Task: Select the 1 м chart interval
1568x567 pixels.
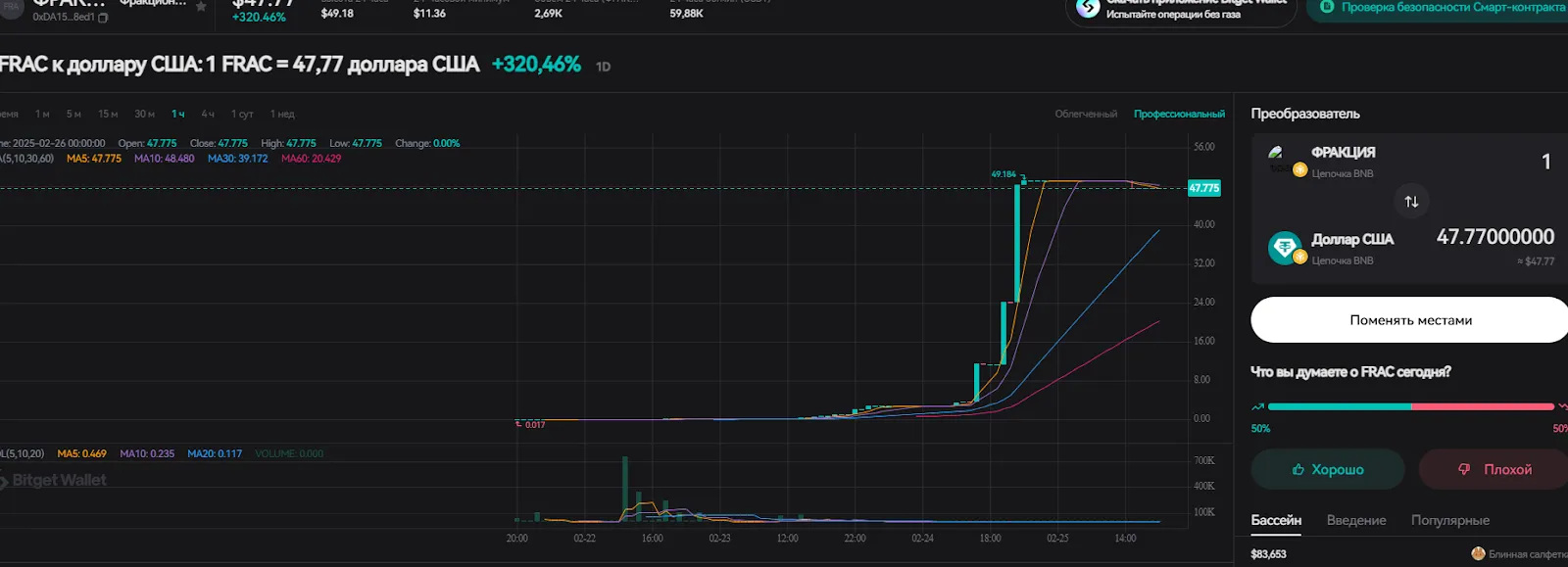Action: click(42, 115)
